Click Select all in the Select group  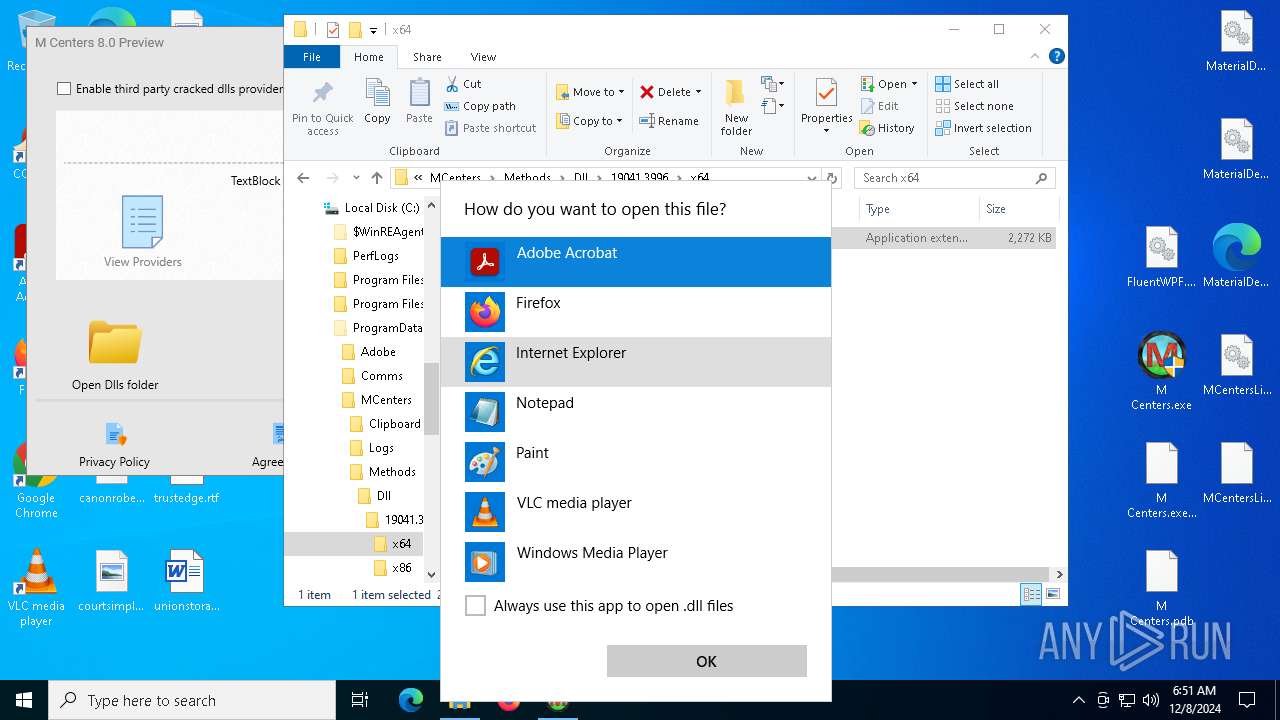click(967, 84)
